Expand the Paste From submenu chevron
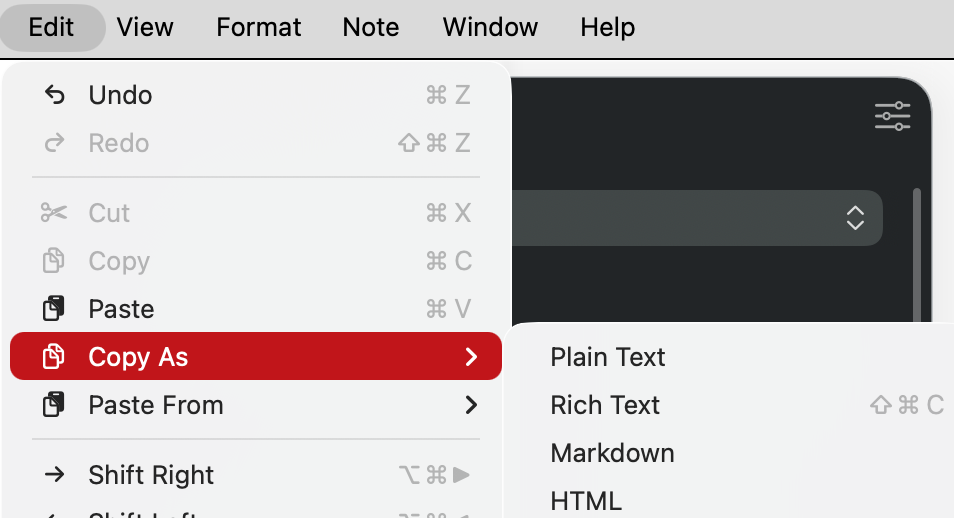 click(x=471, y=405)
